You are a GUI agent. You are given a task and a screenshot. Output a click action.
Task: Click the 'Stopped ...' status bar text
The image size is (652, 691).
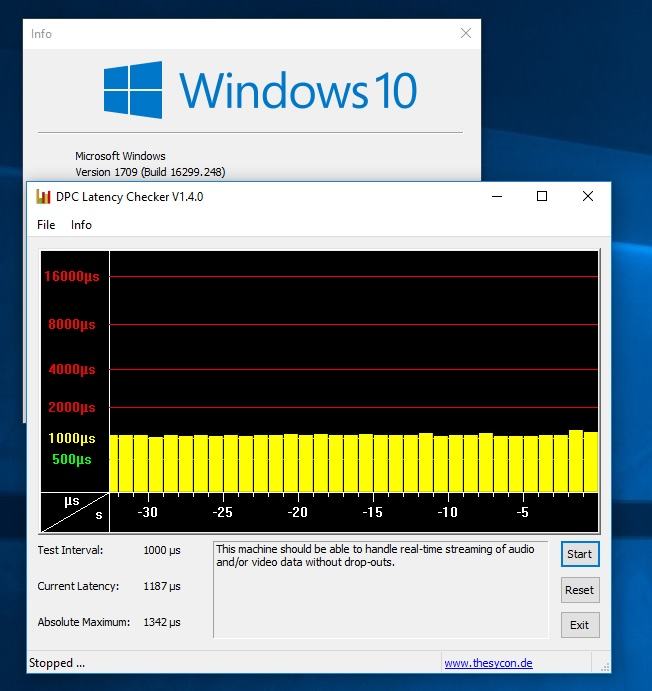(57, 663)
